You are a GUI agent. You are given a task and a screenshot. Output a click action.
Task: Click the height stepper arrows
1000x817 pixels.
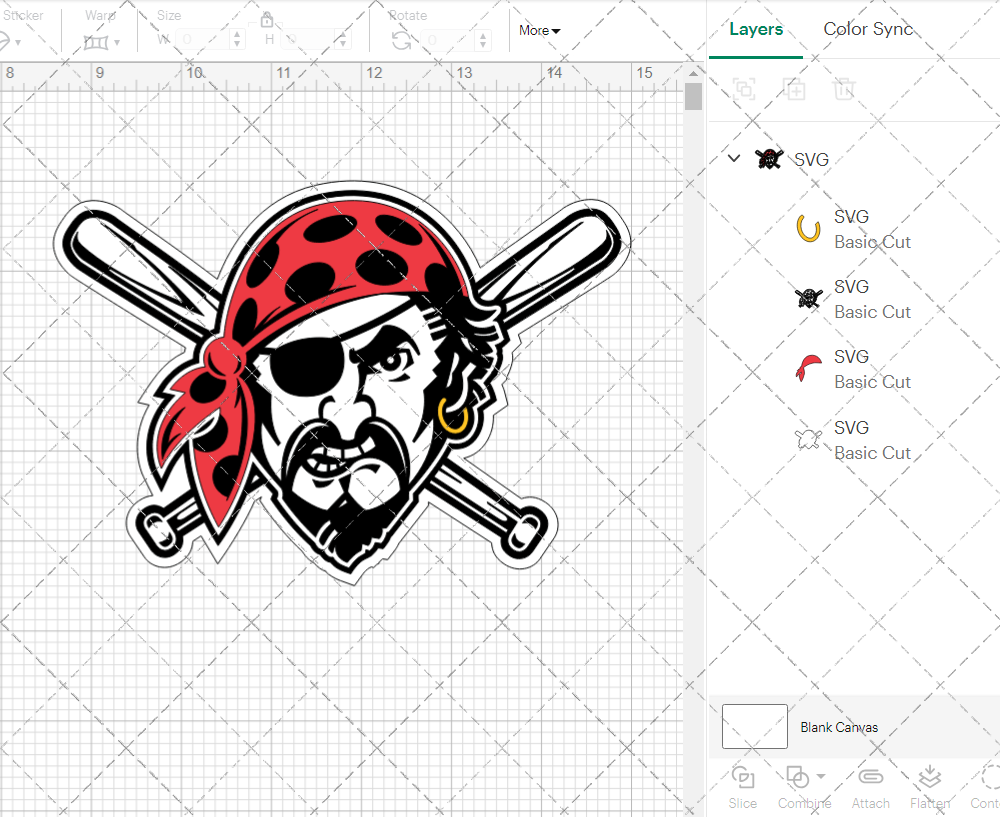(343, 40)
